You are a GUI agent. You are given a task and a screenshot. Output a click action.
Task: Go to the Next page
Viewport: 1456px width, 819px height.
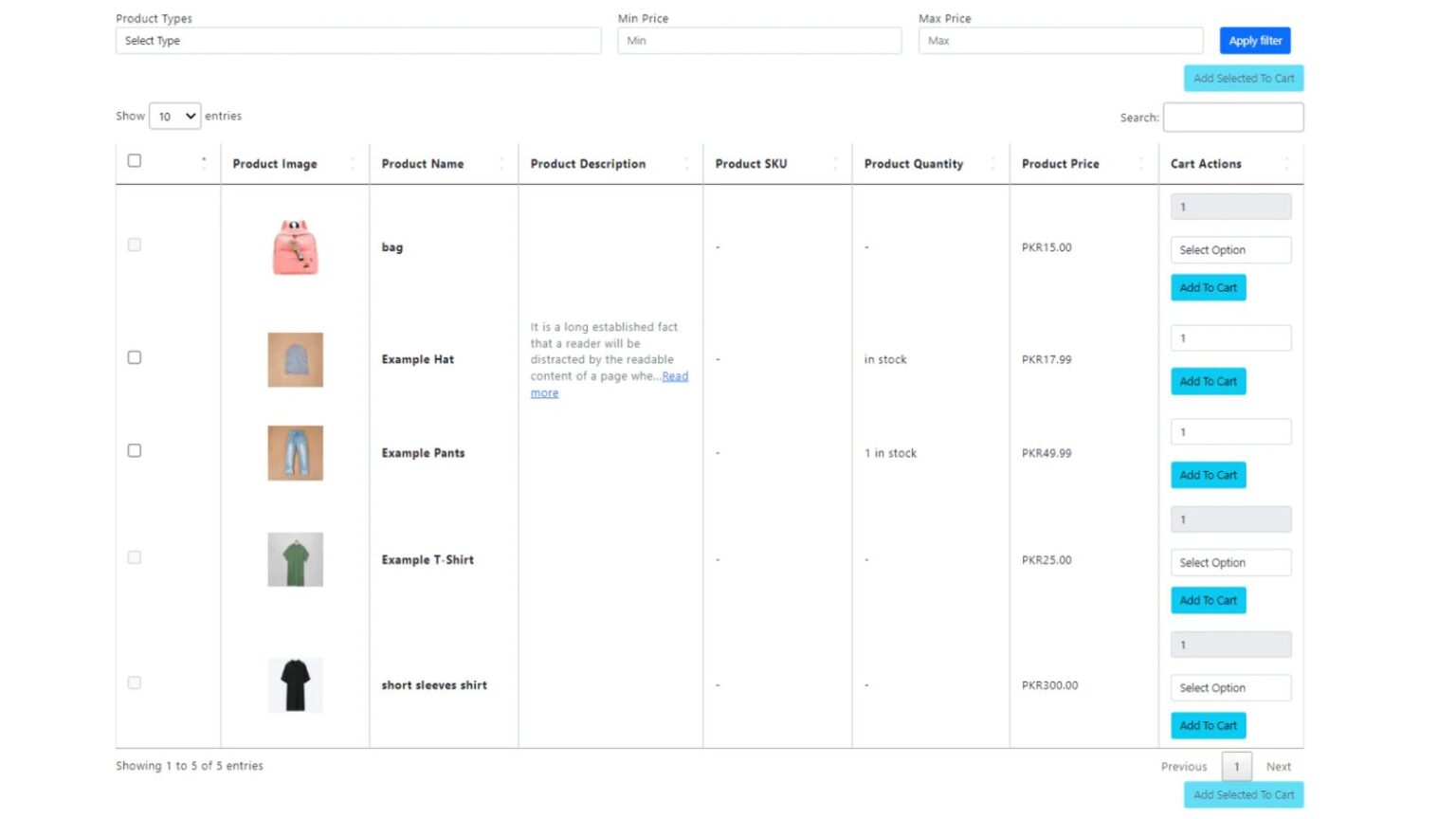tap(1278, 766)
